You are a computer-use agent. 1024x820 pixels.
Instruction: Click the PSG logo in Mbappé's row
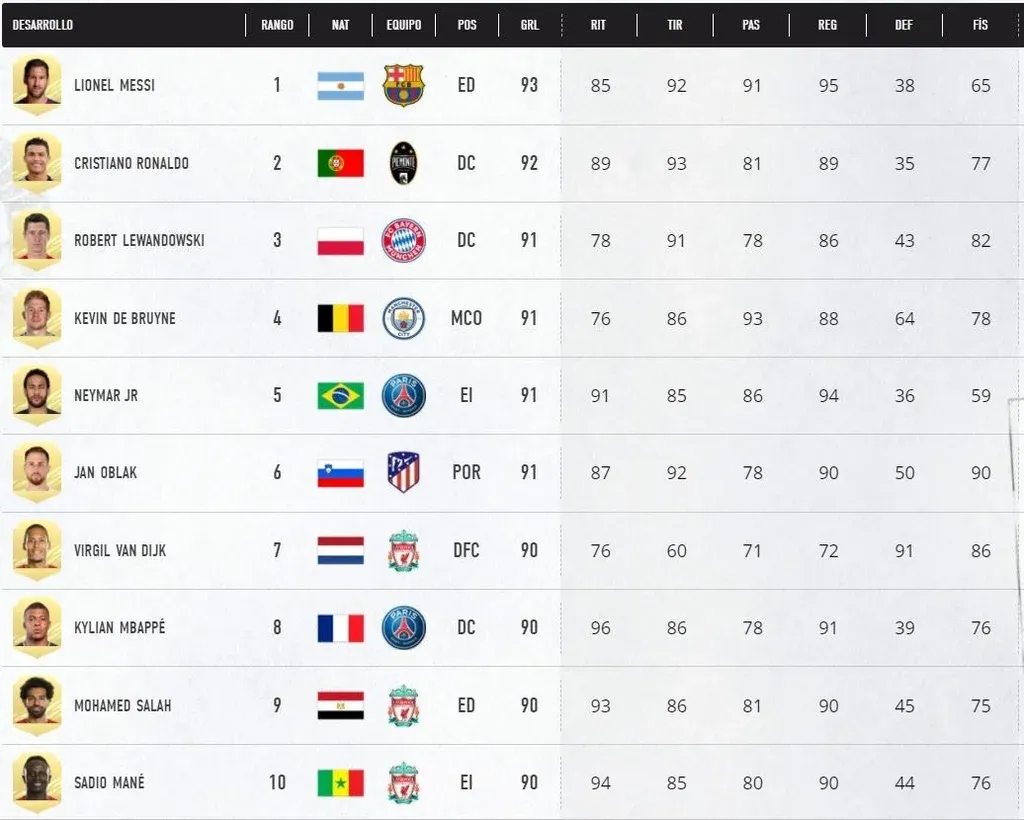coord(404,627)
